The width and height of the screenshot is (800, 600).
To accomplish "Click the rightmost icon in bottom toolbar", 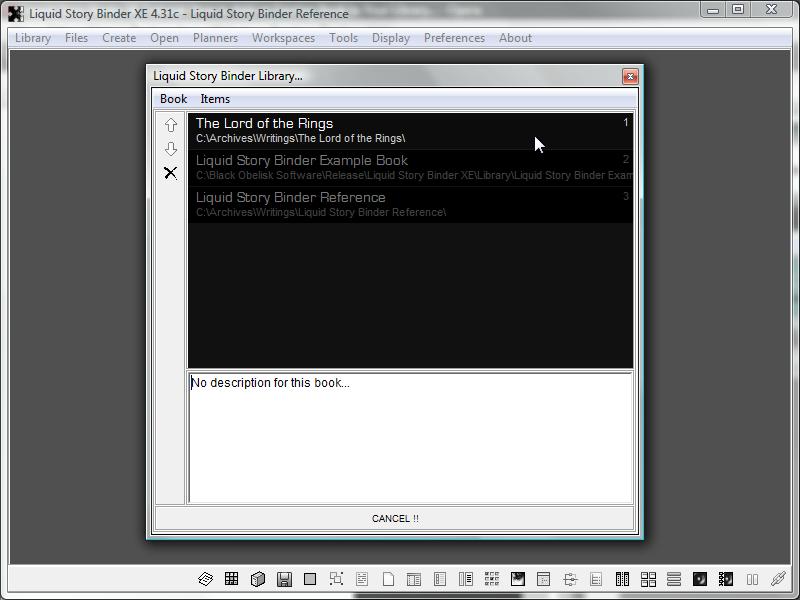I will [x=778, y=579].
